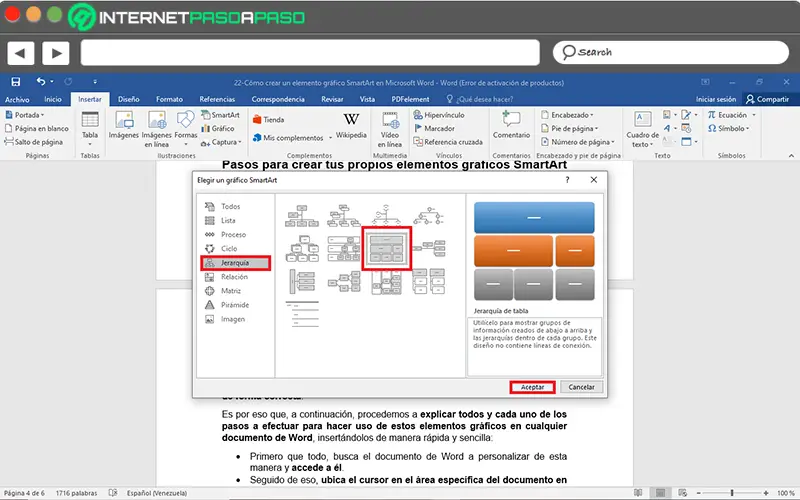Click the ¿Qué desea hacer? box
This screenshot has width=800, height=500.
tap(480, 99)
